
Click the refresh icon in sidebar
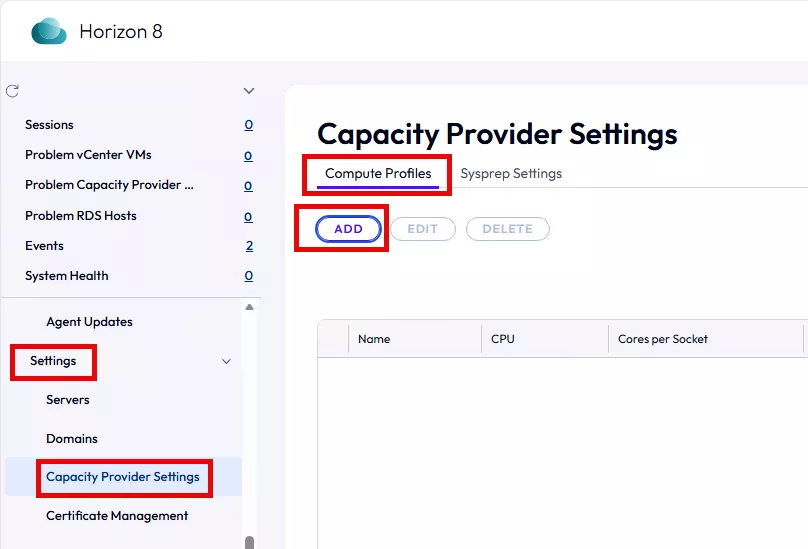click(x=13, y=91)
